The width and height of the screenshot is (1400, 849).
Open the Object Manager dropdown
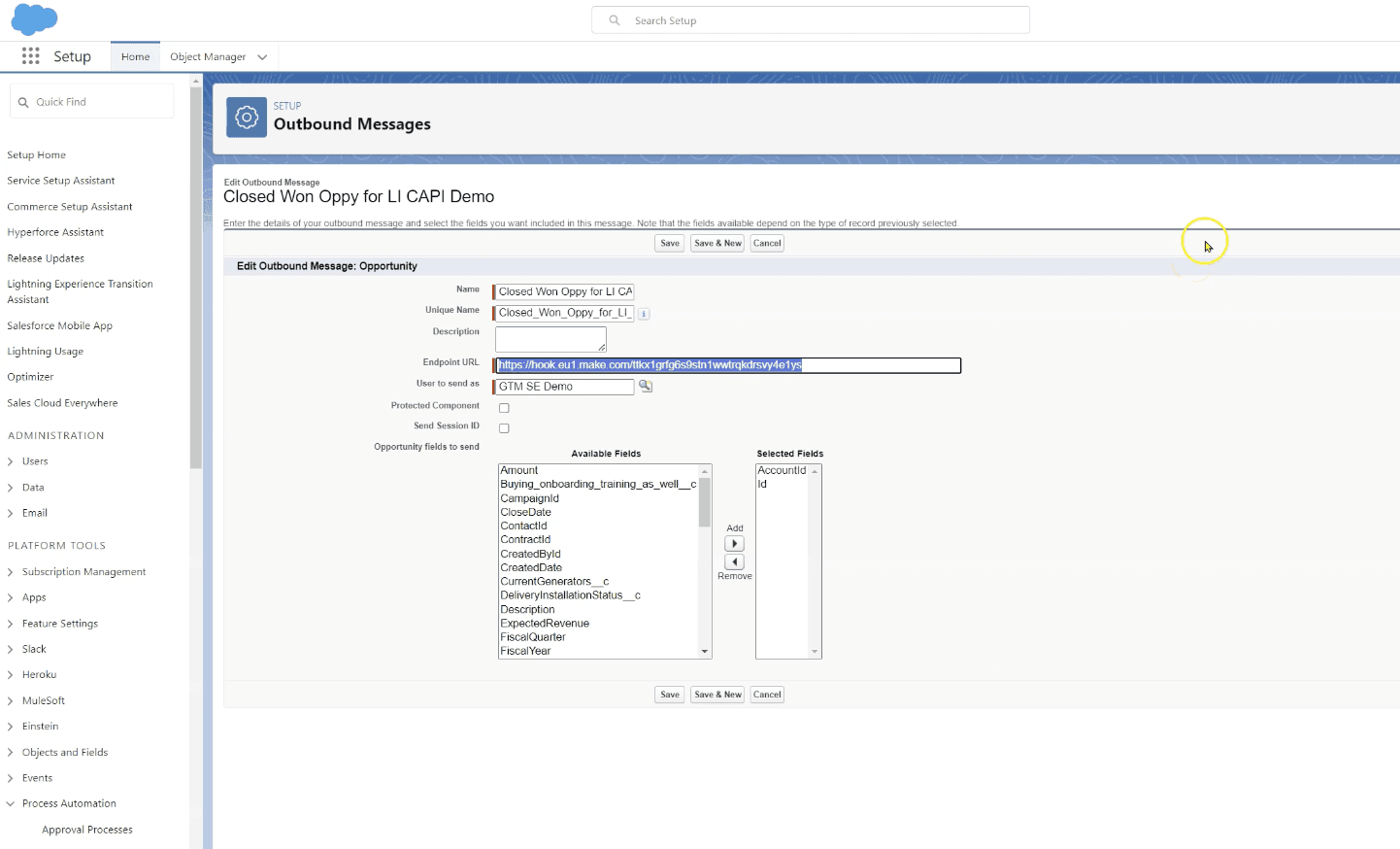coord(262,56)
